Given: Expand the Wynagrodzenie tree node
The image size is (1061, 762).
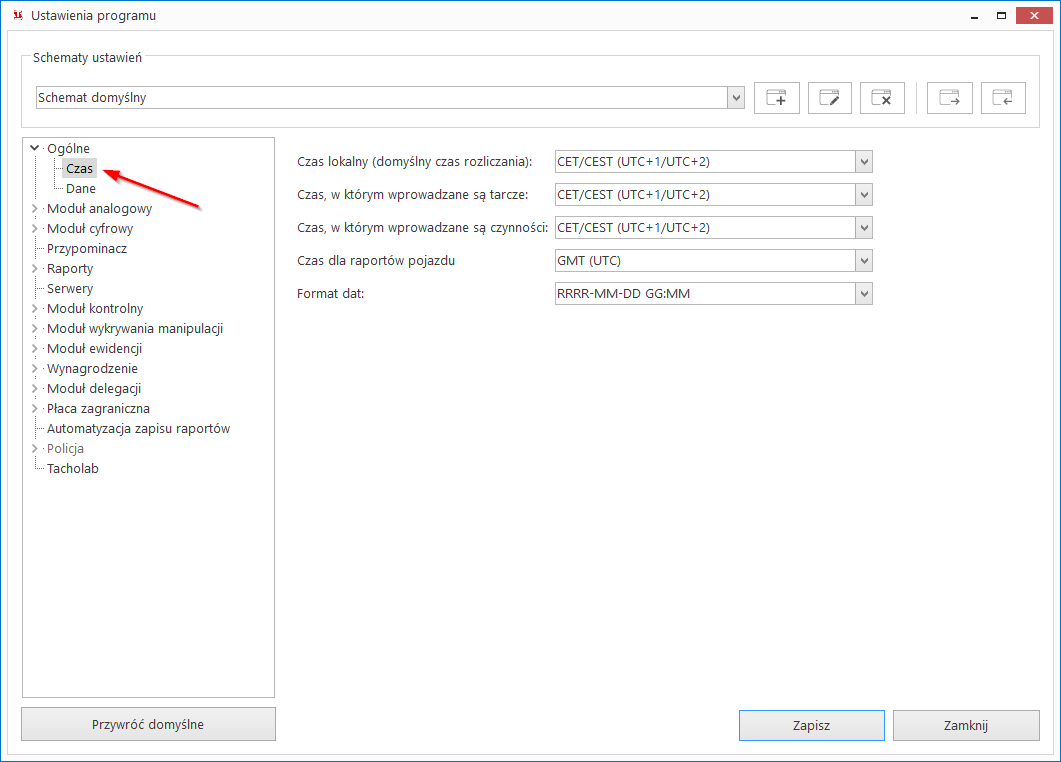Looking at the screenshot, I should click(x=35, y=369).
